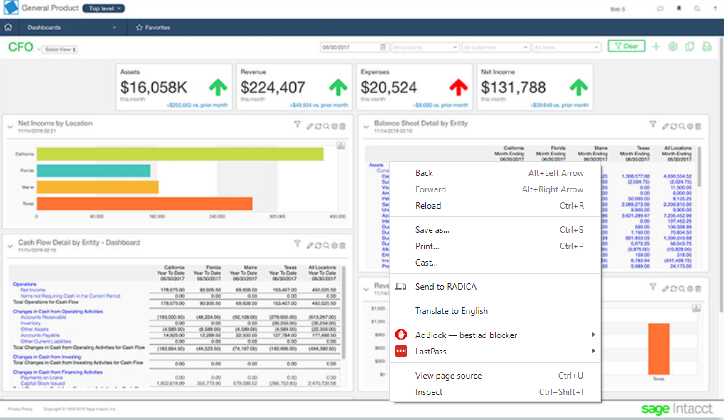Delete the Net Income by Location panel
This screenshot has height=420, width=724.
[x=343, y=126]
